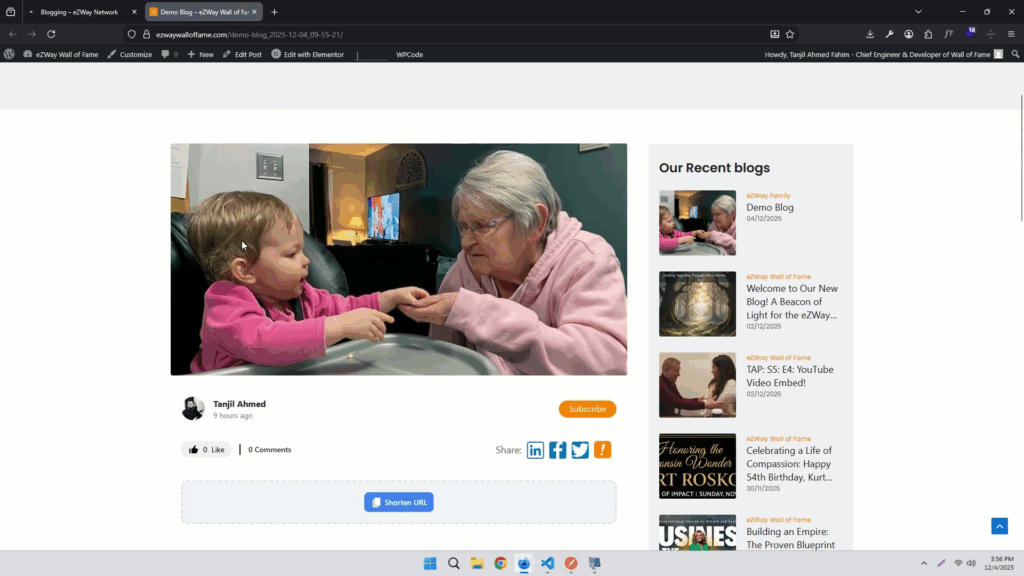Show hidden system tray icons
This screenshot has height=576, width=1024.
pyautogui.click(x=923, y=563)
